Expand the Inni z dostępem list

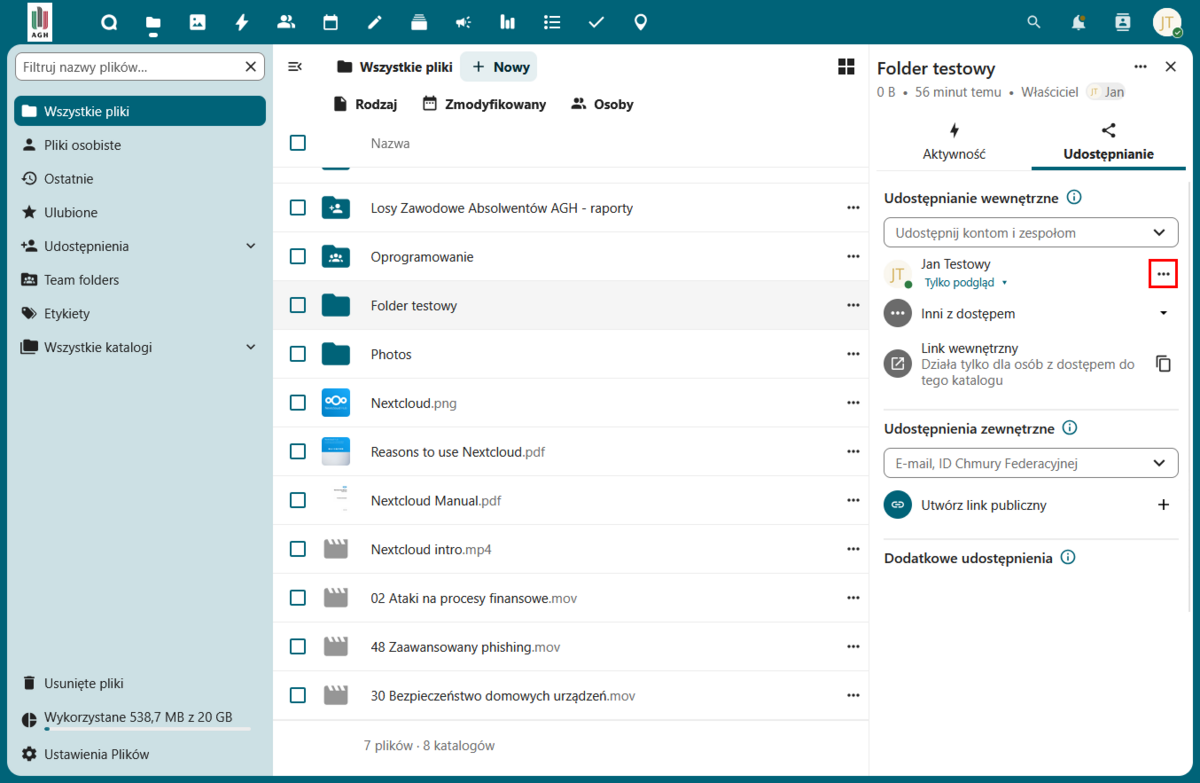pyautogui.click(x=1163, y=313)
